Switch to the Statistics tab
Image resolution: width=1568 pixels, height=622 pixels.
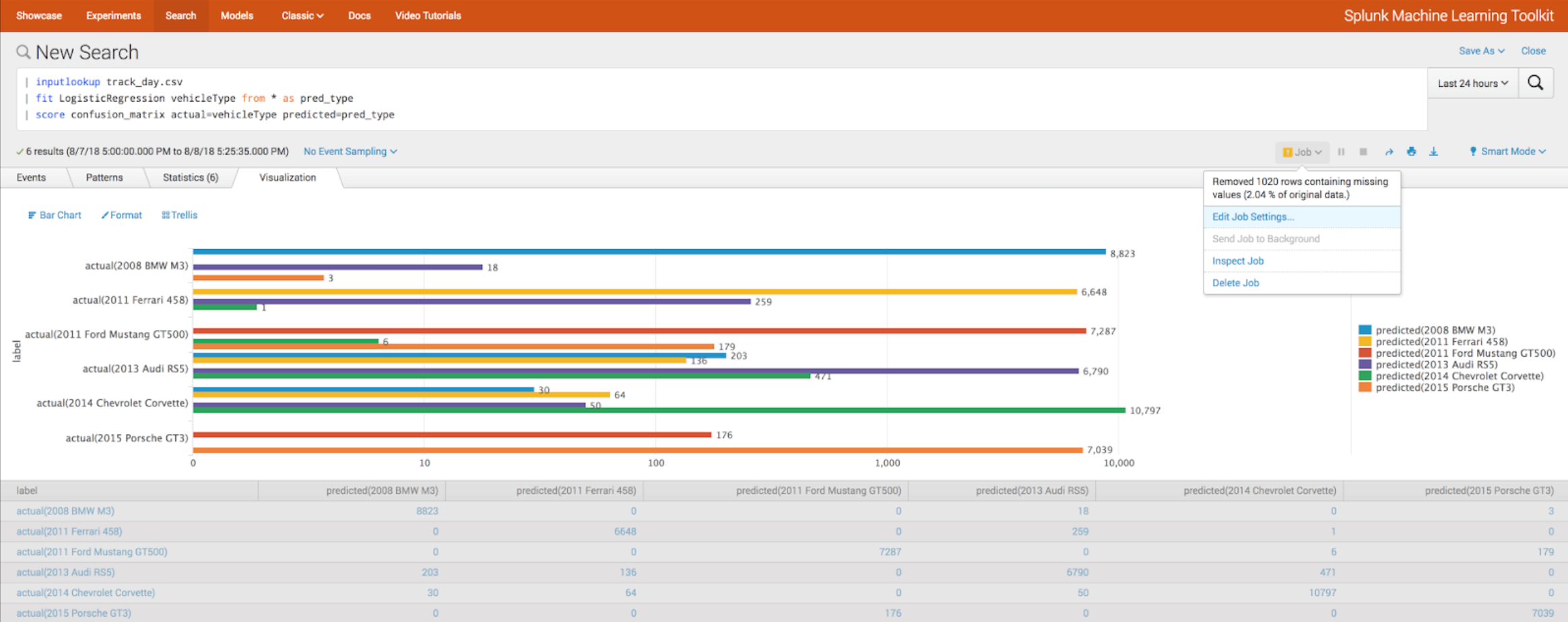point(191,177)
